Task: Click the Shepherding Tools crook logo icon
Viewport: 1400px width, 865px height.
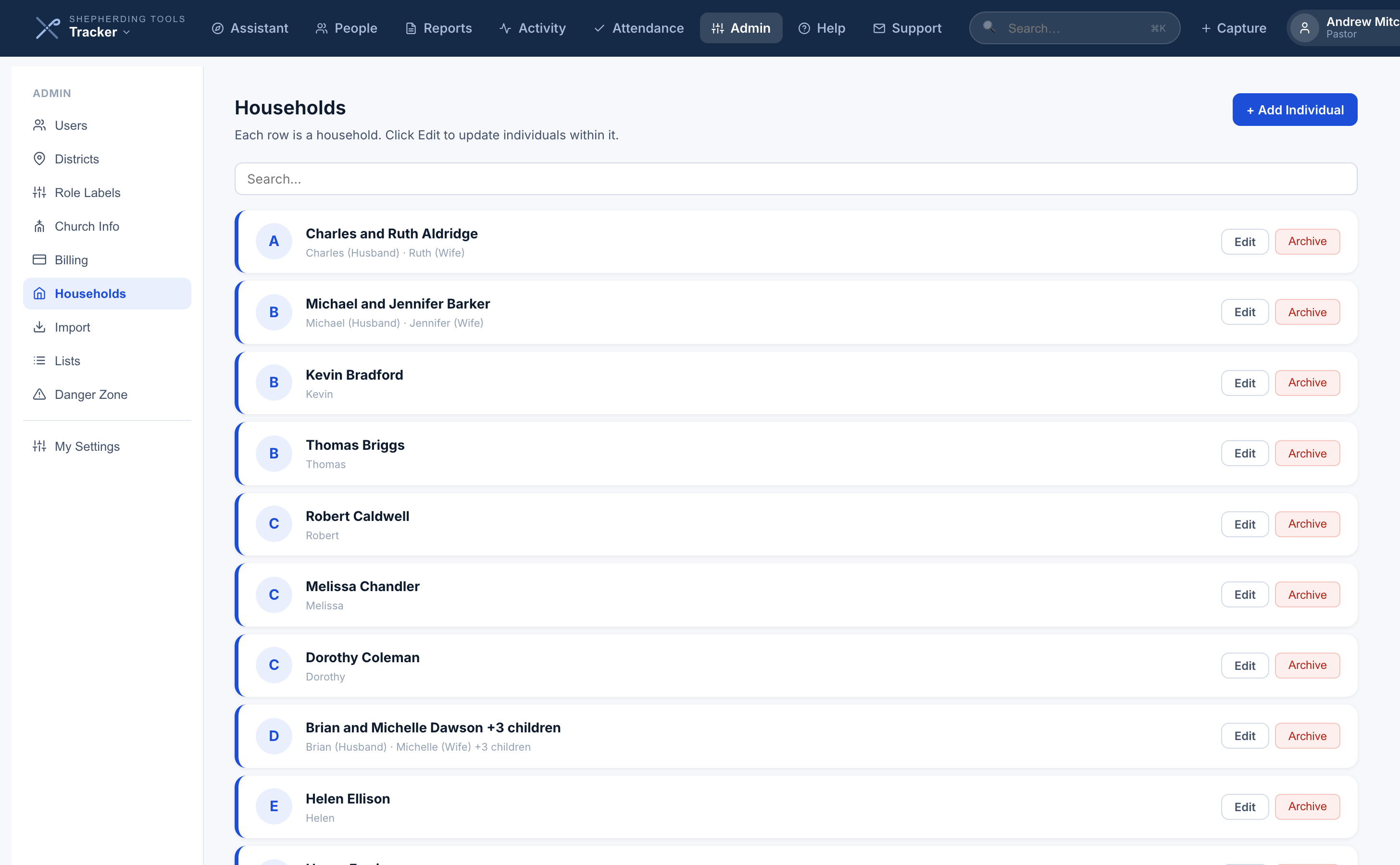Action: tap(48, 28)
